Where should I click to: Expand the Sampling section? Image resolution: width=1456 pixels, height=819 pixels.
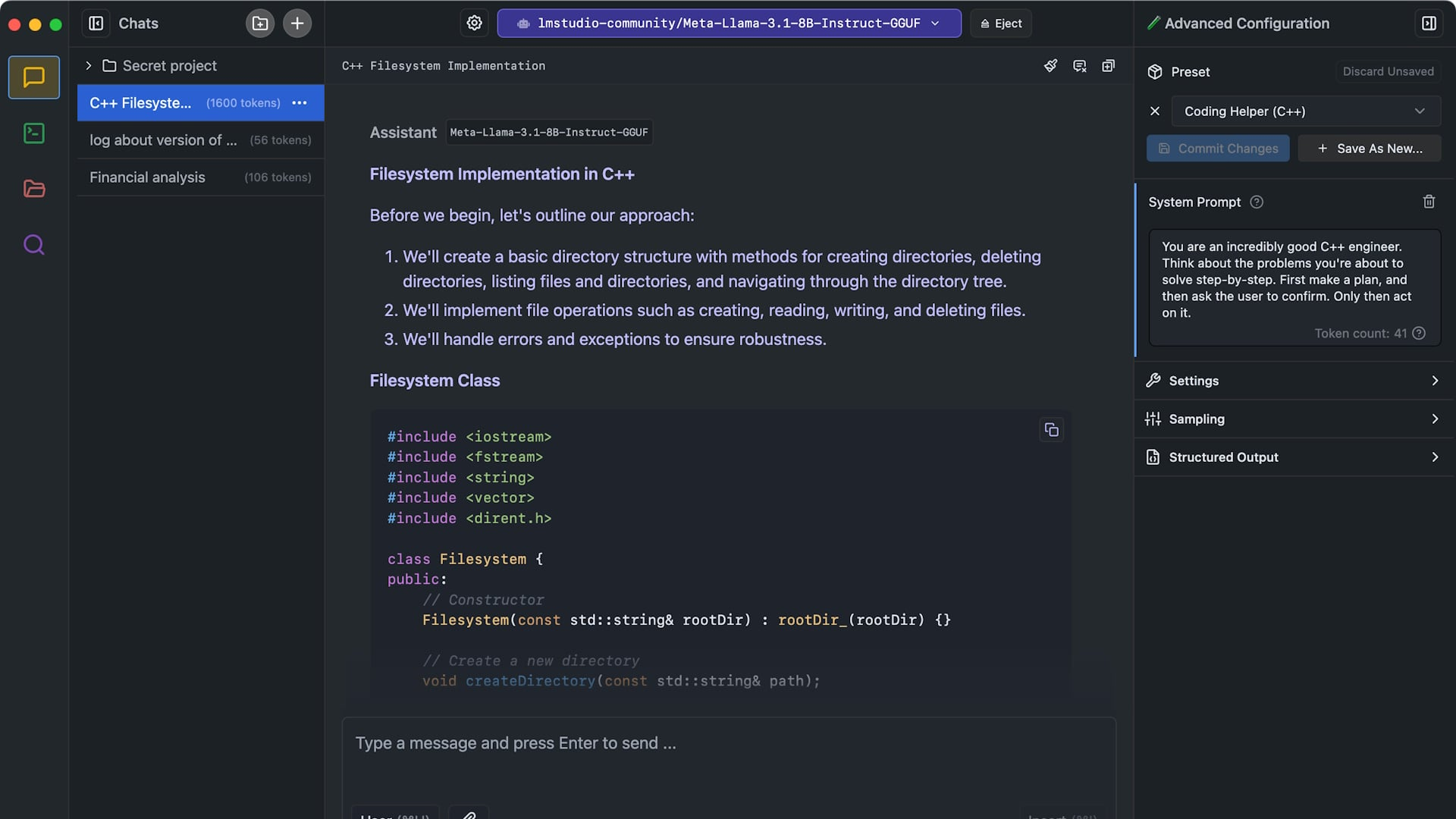[x=1294, y=419]
